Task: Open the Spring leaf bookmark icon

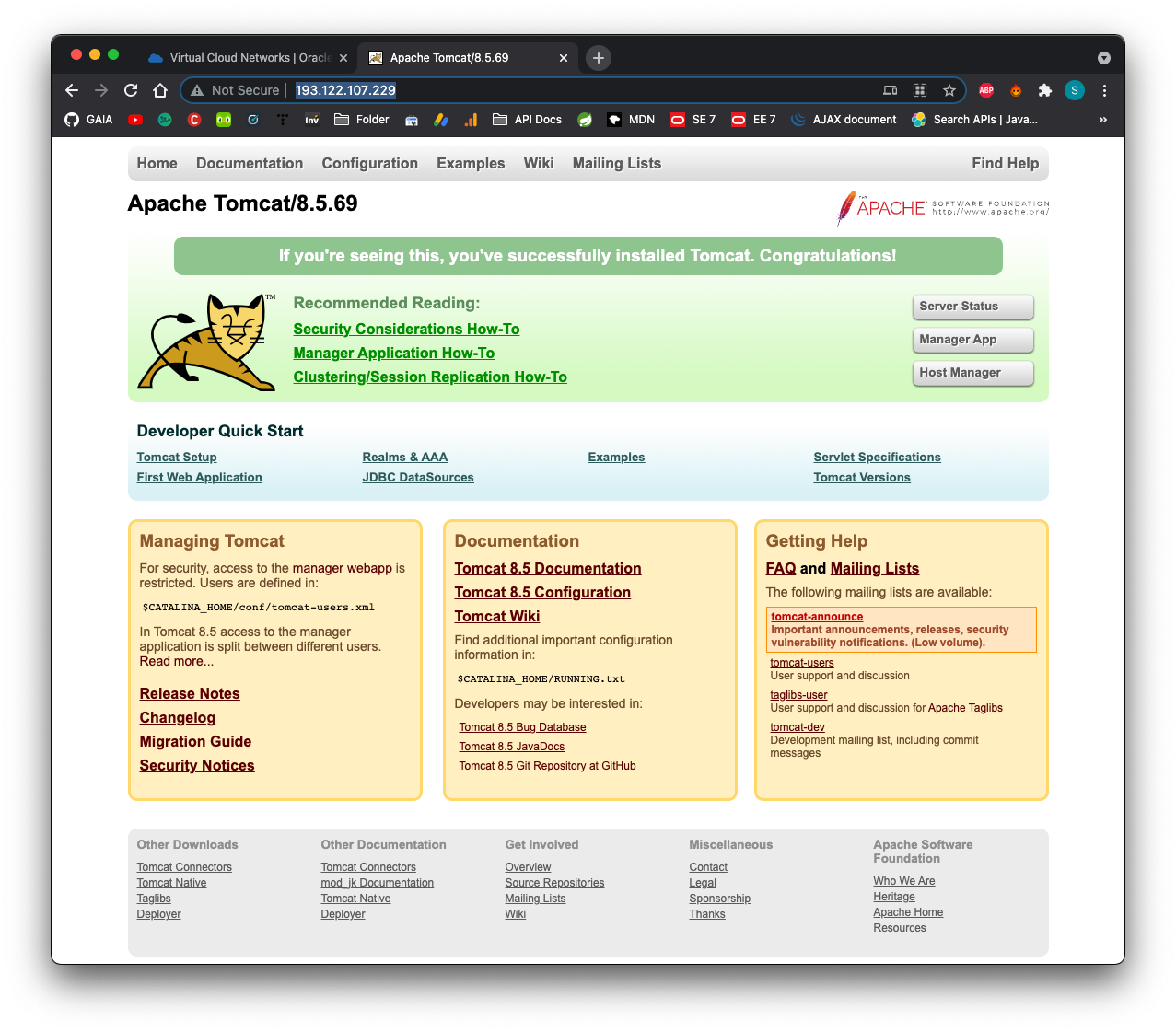Action: pos(585,120)
